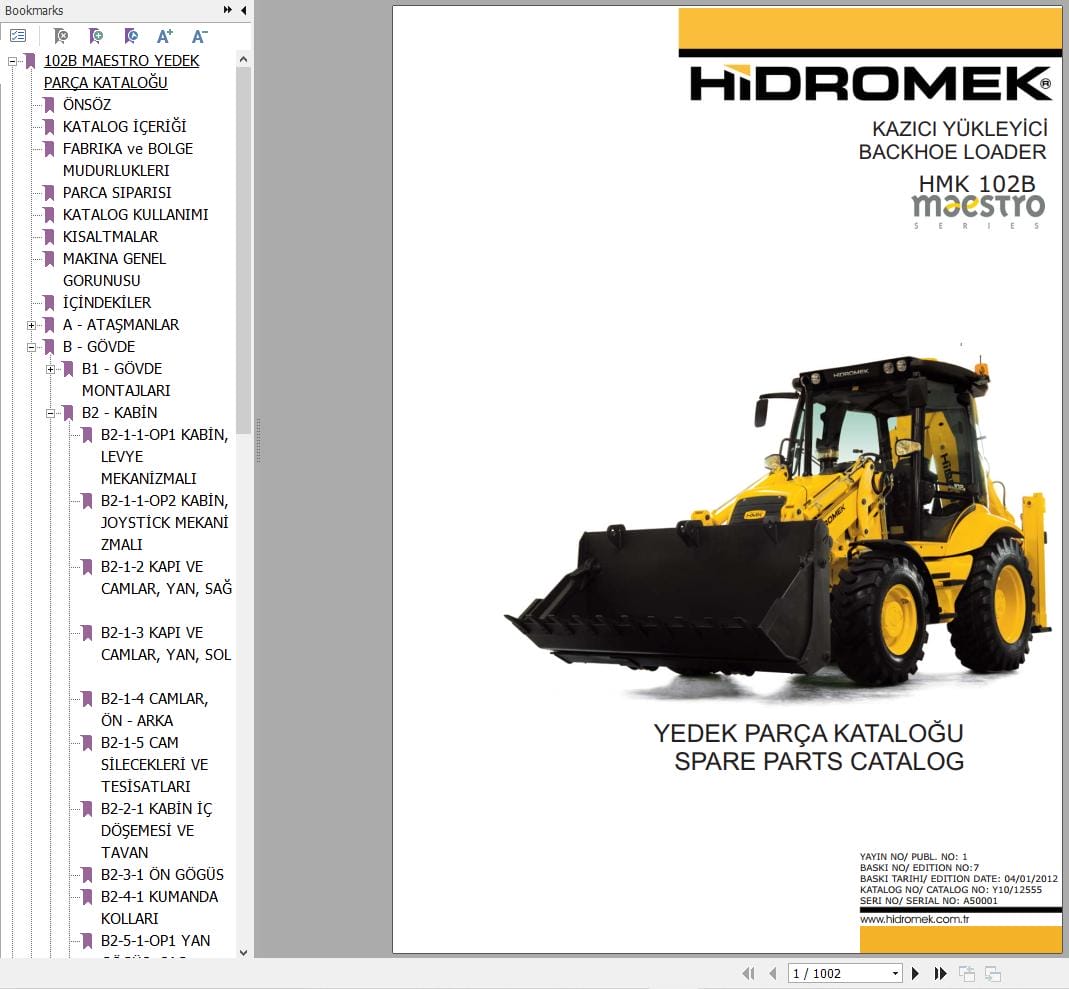This screenshot has width=1069, height=989.
Task: Open the İÇİNDEKİLER bookmark
Action: (x=108, y=302)
